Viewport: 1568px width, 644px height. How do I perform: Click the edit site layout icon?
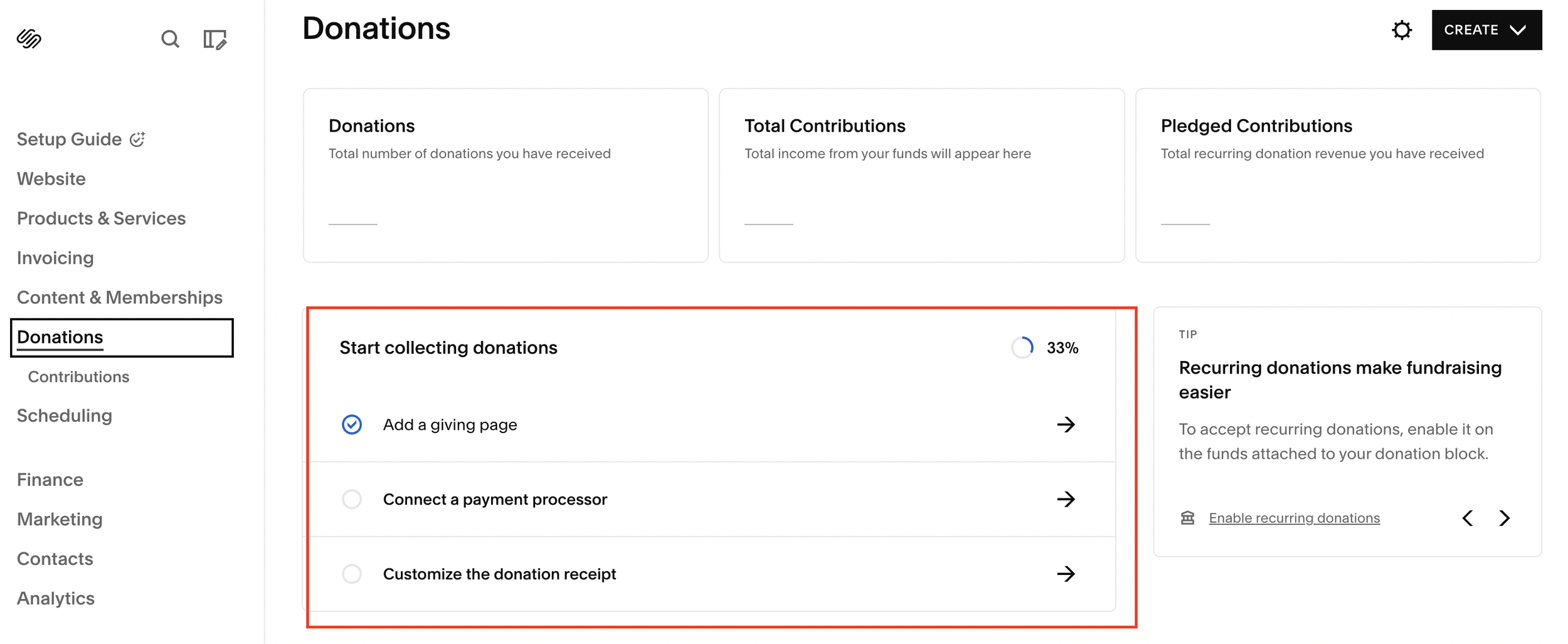[215, 40]
